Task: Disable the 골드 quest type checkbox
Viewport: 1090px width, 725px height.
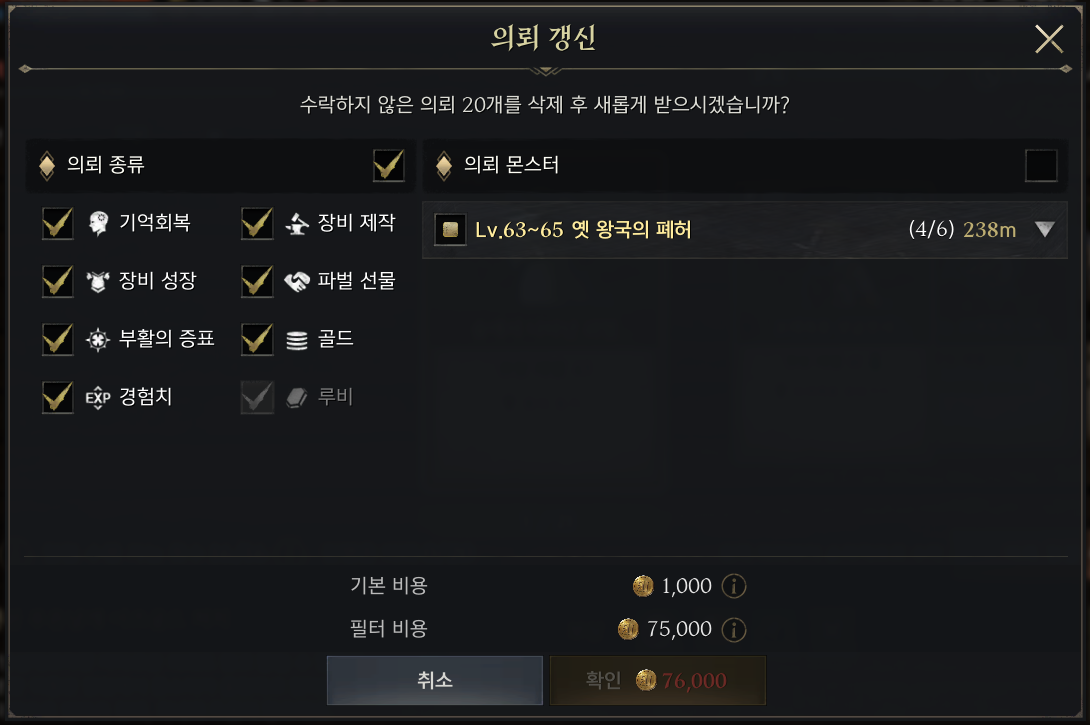Action: coord(257,339)
